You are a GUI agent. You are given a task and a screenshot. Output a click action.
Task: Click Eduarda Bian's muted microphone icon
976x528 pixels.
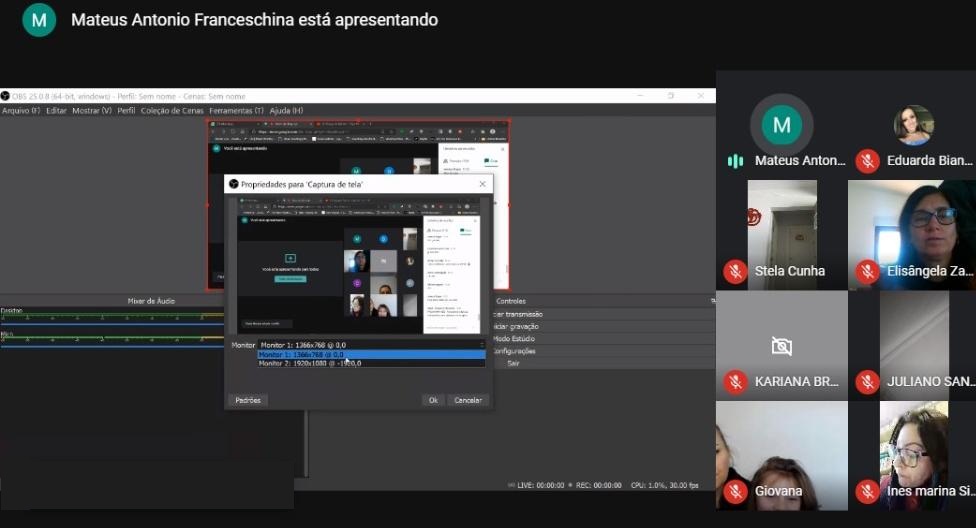[x=867, y=160]
